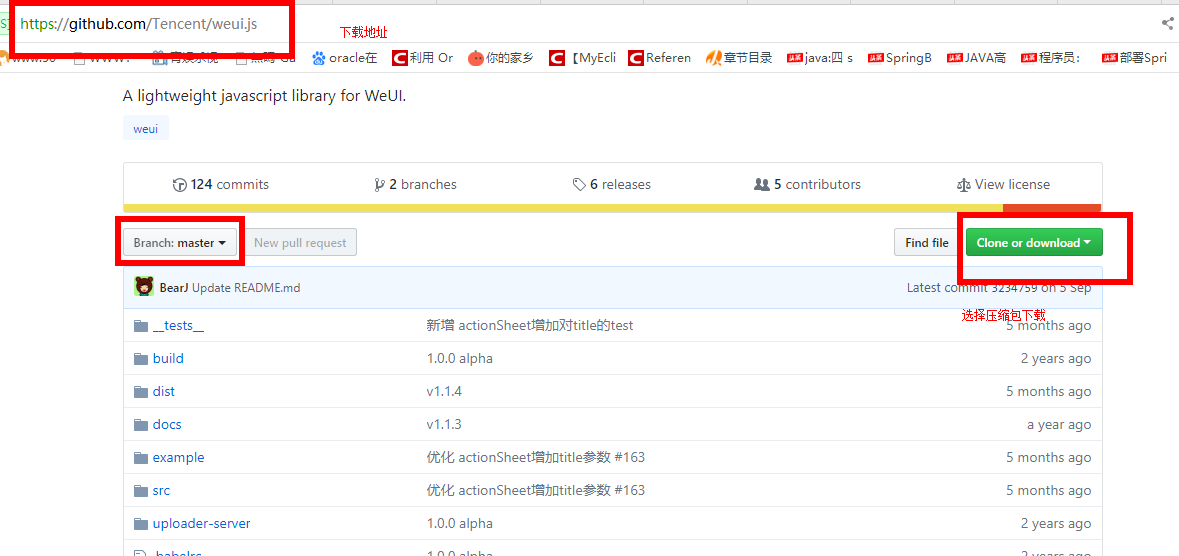The height and width of the screenshot is (556, 1179).
Task: Click the docs folder icon
Action: click(x=141, y=425)
